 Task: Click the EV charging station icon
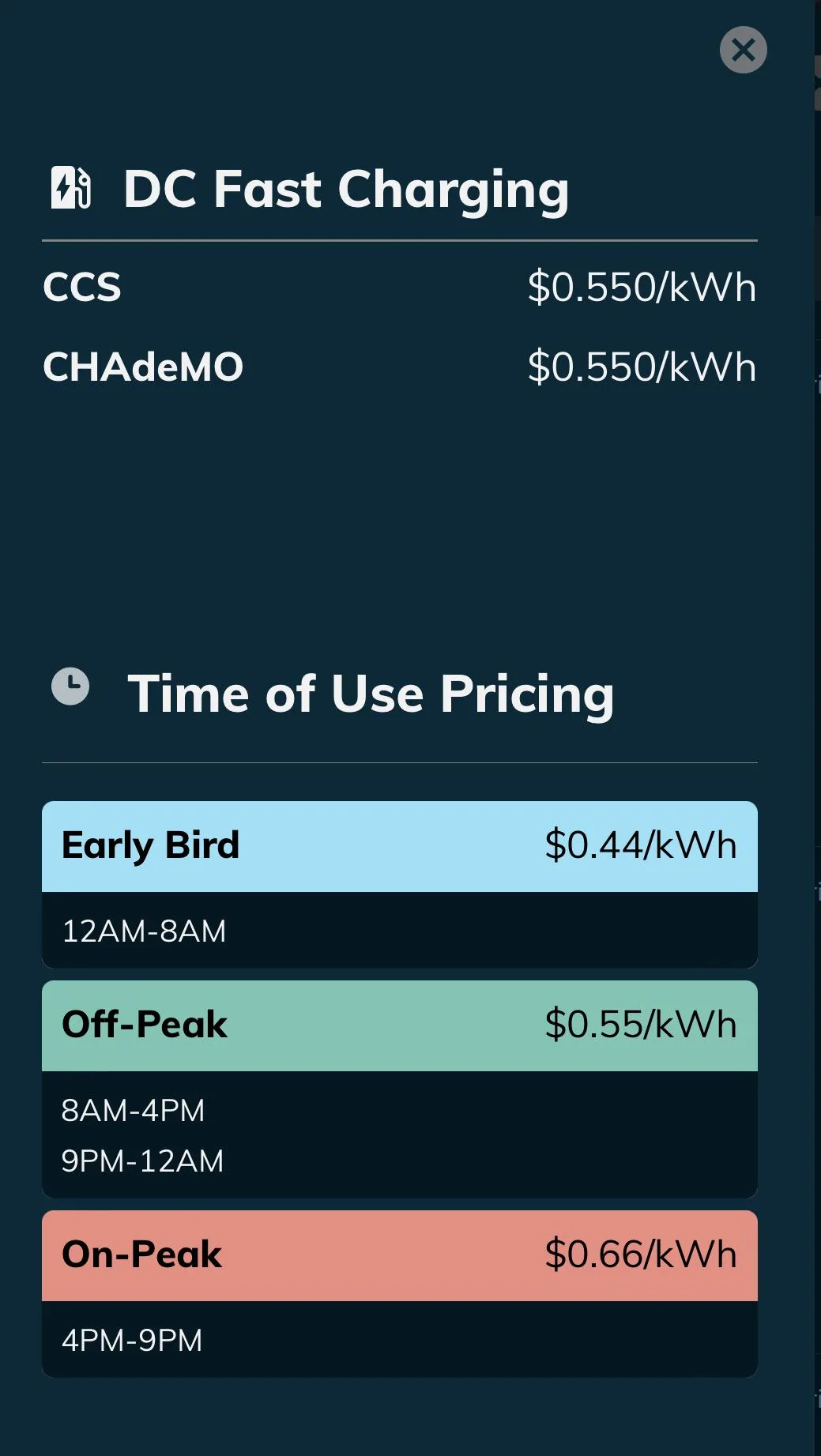click(x=71, y=188)
